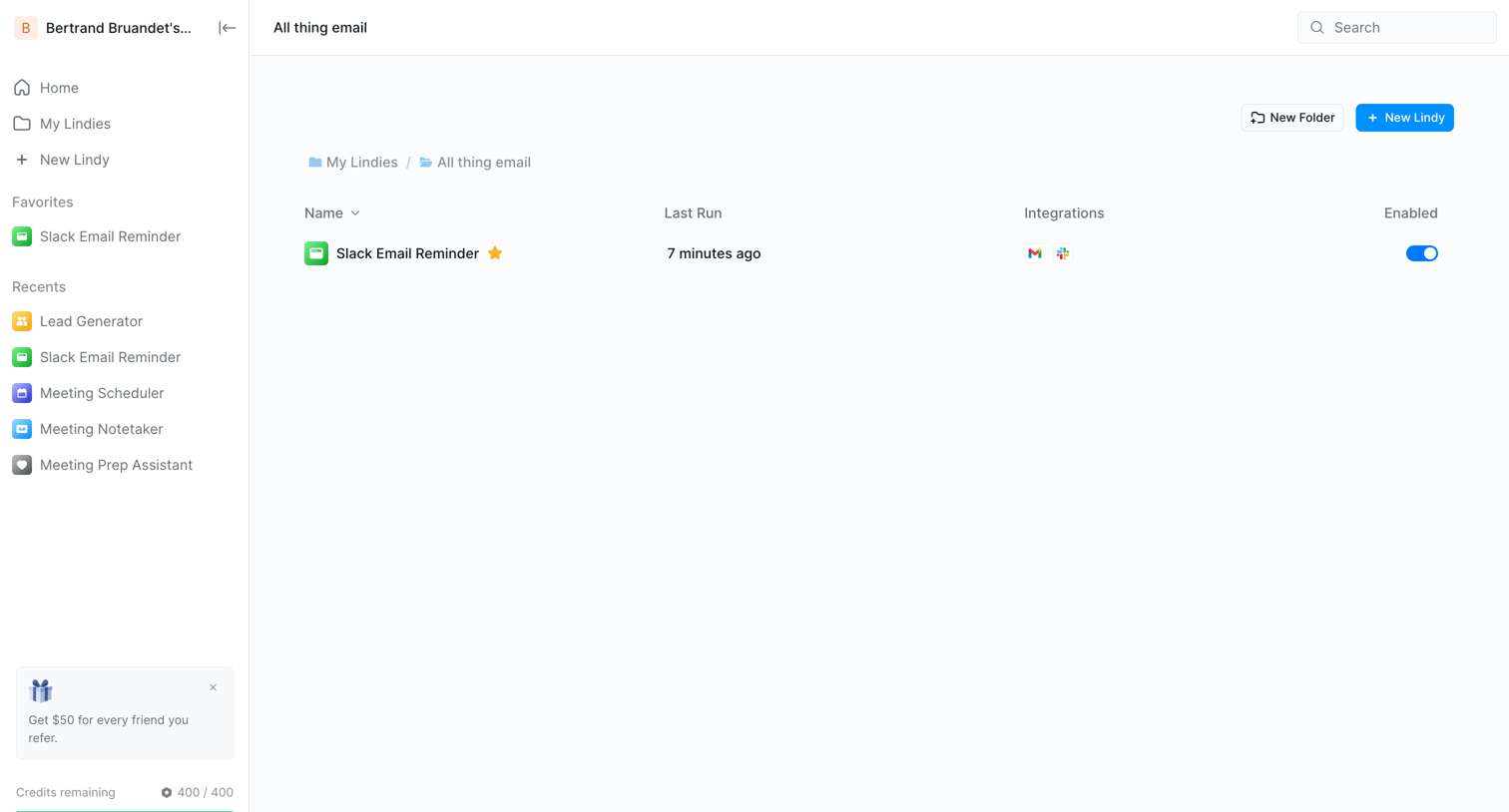Click the Recents Slack Email Reminder green icon

(22, 357)
